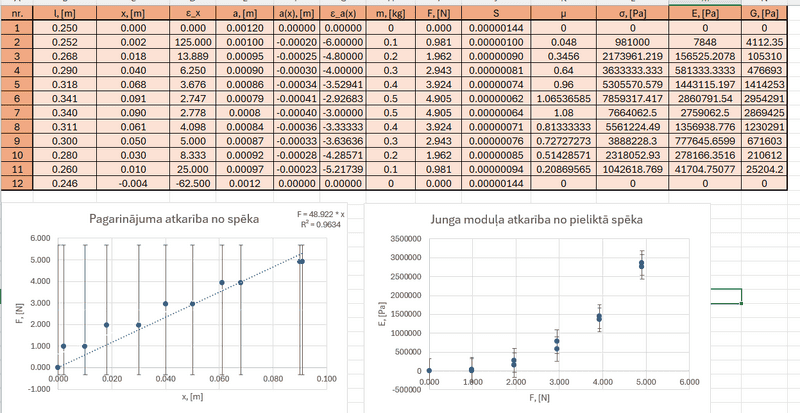Select cell containing 1443115.197

pyautogui.click(x=705, y=85)
